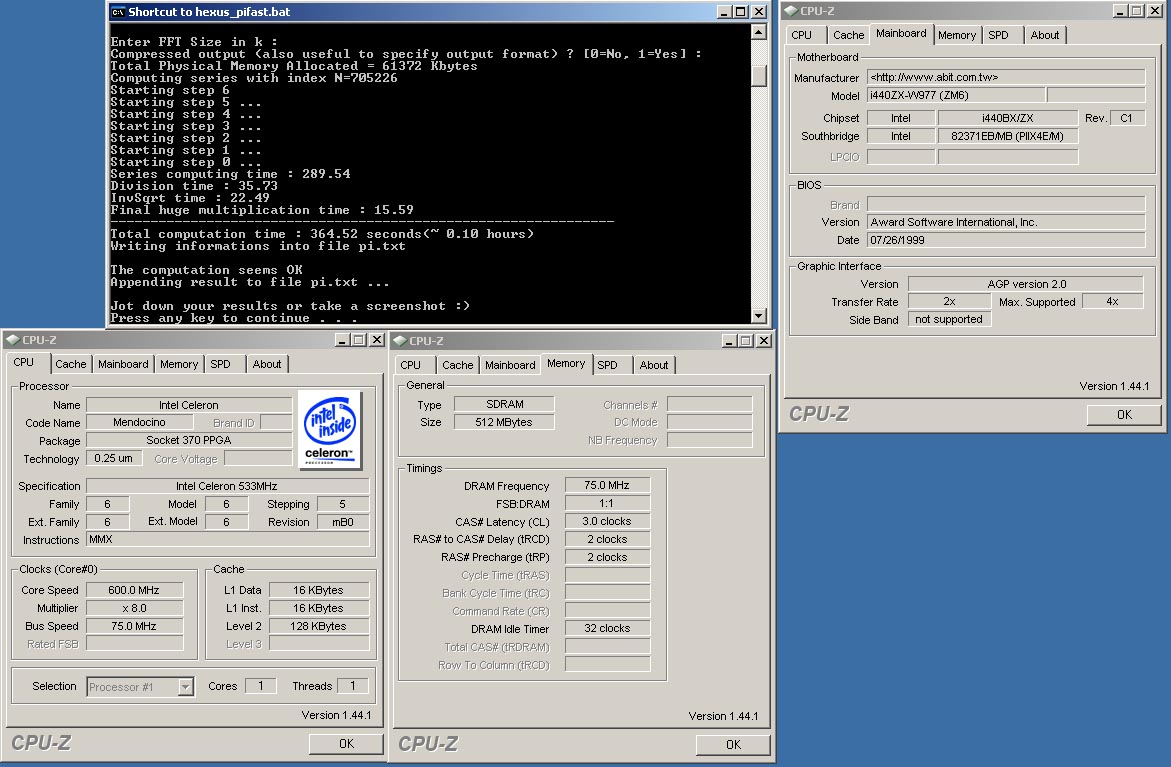
Task: Click the abit.com.tw manufacturer field
Action: [1006, 77]
